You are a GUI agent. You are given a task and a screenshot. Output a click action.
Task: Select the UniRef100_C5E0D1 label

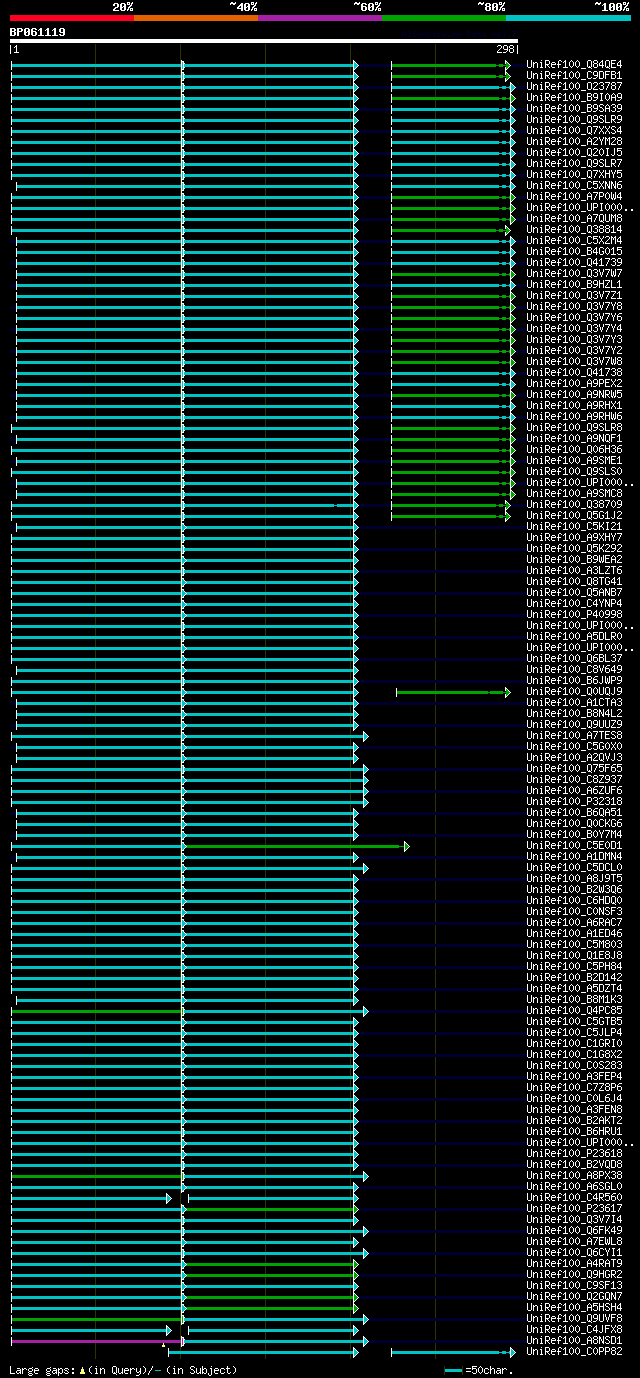[574, 845]
